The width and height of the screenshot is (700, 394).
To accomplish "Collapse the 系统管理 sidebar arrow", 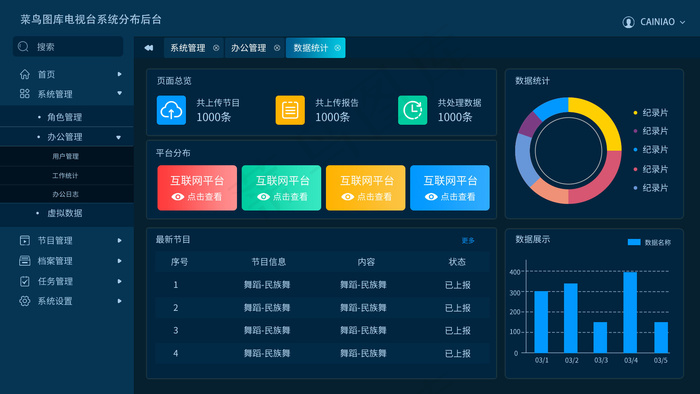I will (119, 93).
